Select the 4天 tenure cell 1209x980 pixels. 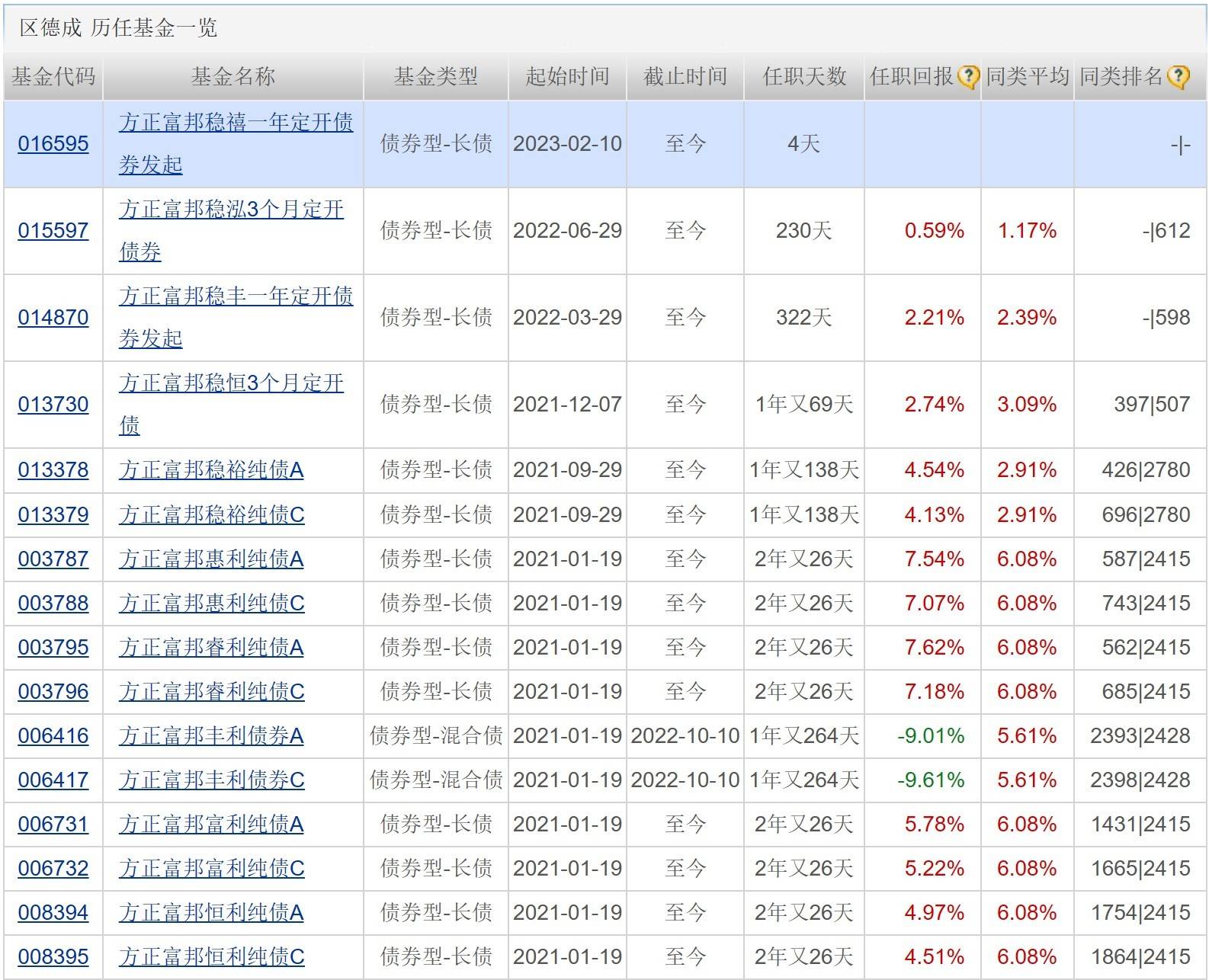[x=803, y=144]
